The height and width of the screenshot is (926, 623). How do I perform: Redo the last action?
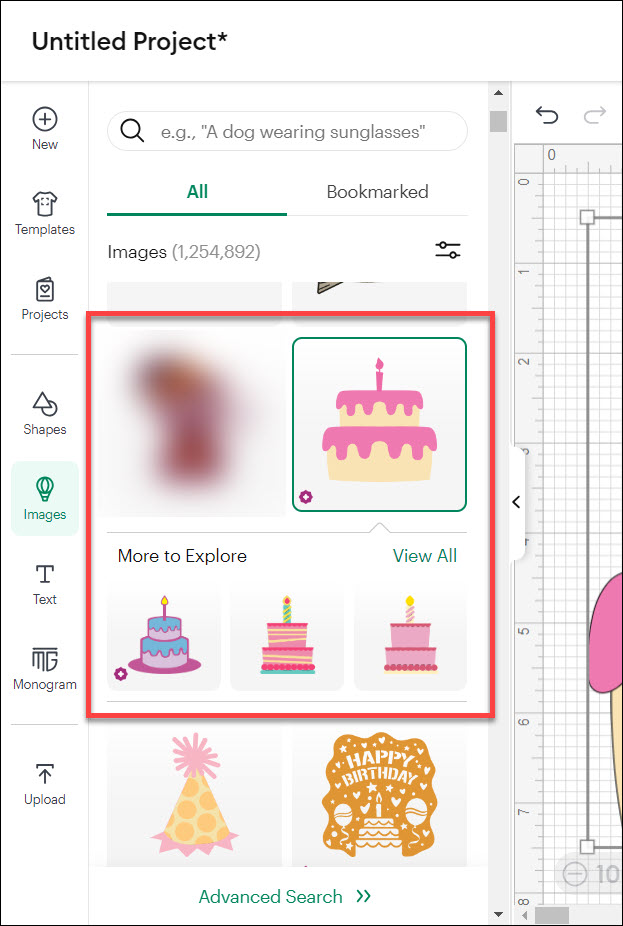coord(595,115)
